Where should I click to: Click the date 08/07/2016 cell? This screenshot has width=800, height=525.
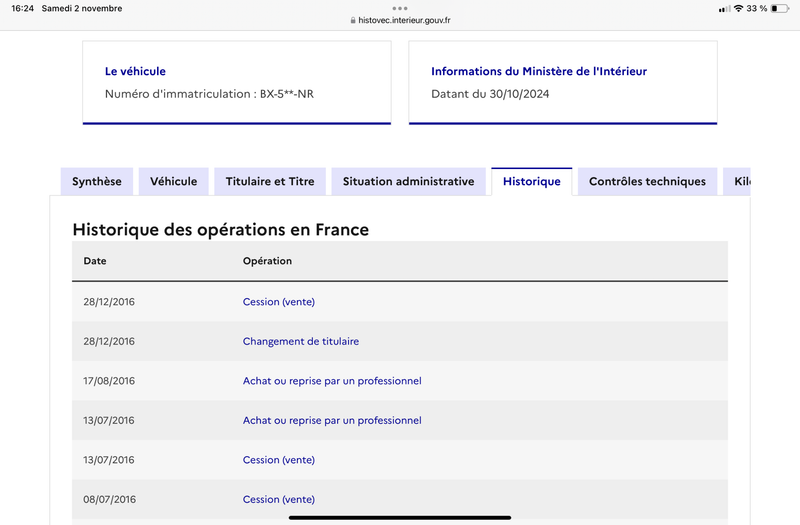tap(110, 499)
